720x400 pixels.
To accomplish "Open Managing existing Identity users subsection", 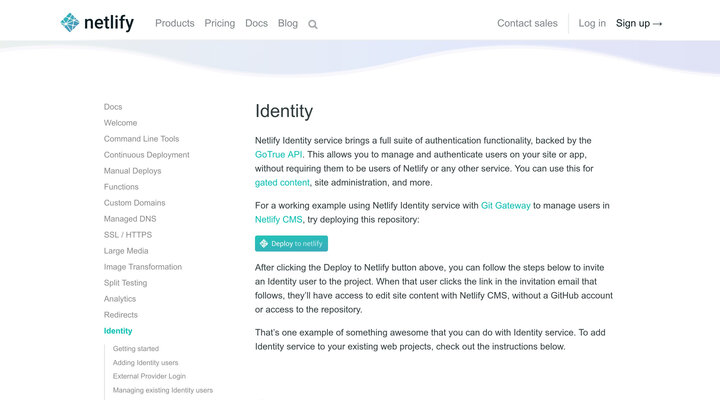I will click(163, 390).
